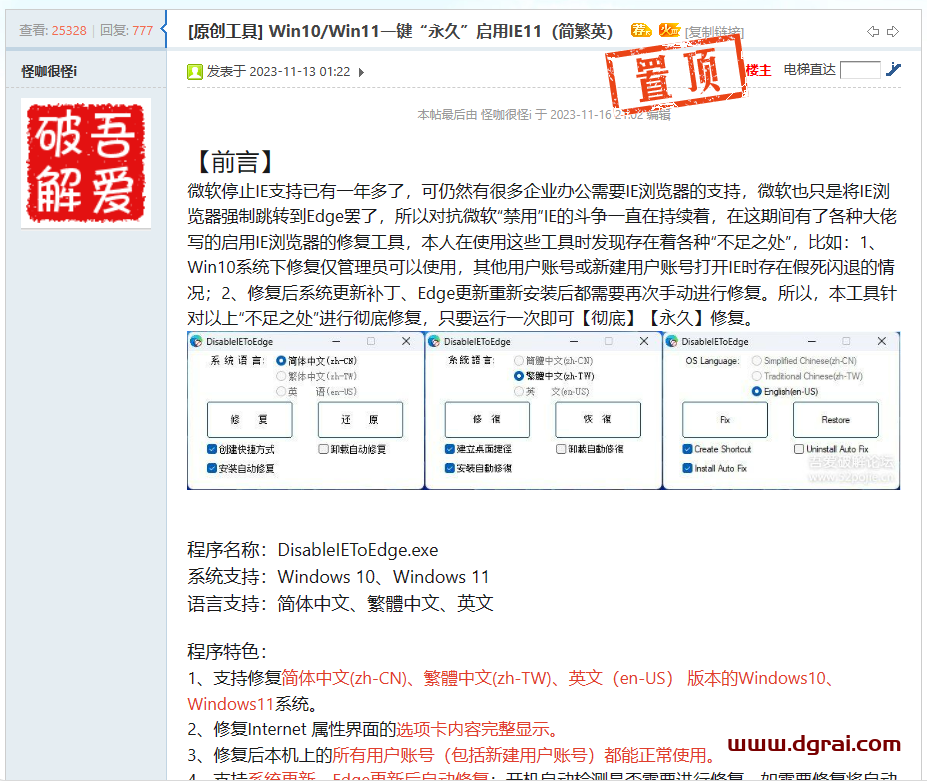Enable Uninstall Auto Fix checkbox
Screen dimensions: 927x781
(x=831, y=449)
